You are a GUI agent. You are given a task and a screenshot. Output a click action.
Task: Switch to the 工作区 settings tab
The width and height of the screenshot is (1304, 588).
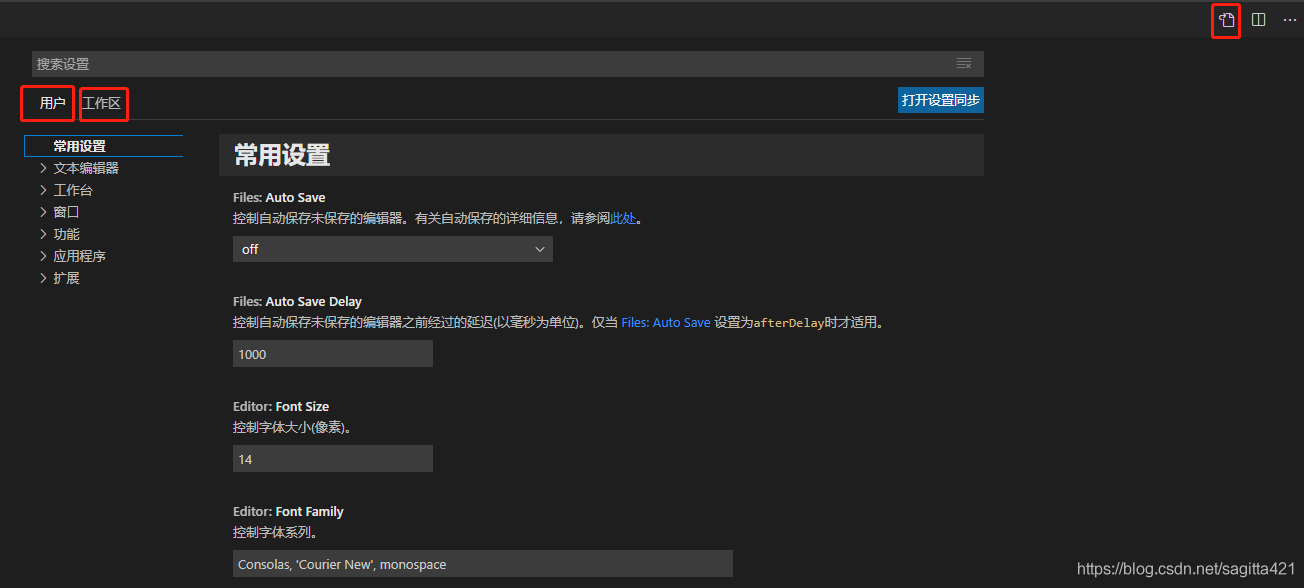pyautogui.click(x=101, y=103)
